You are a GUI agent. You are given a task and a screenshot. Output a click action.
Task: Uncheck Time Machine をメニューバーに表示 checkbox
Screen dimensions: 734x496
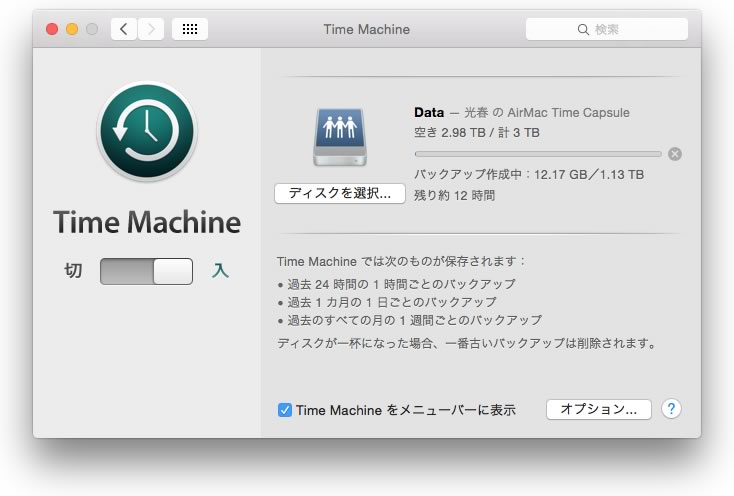[x=285, y=410]
